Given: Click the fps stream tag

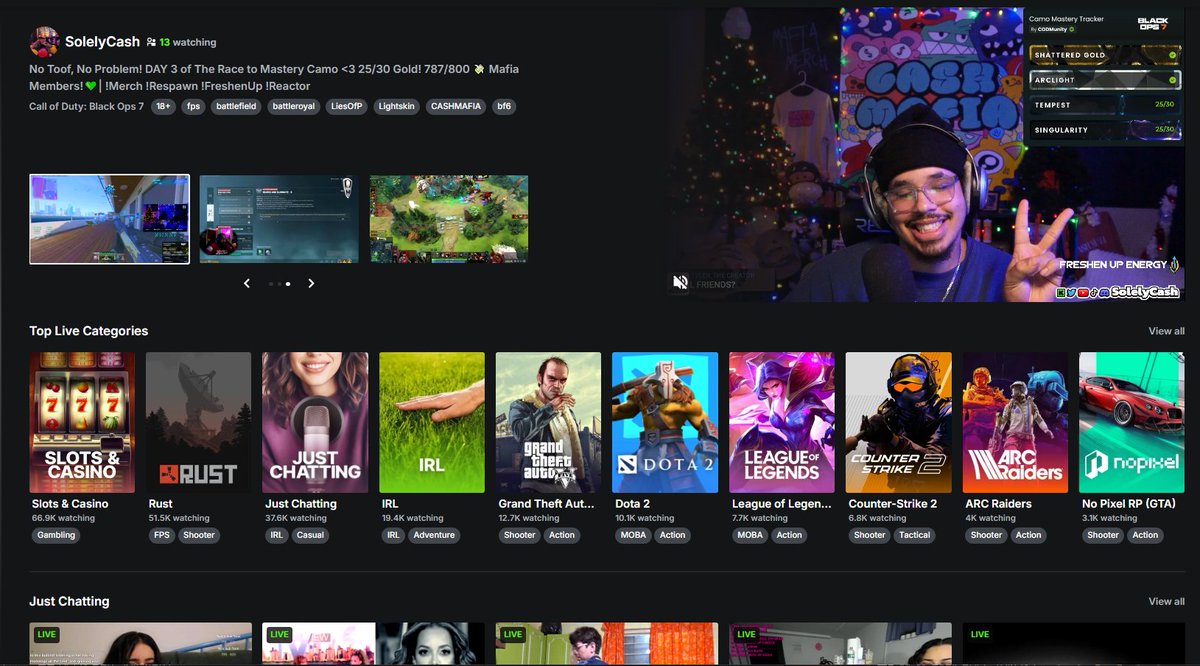Looking at the screenshot, I should (x=194, y=106).
